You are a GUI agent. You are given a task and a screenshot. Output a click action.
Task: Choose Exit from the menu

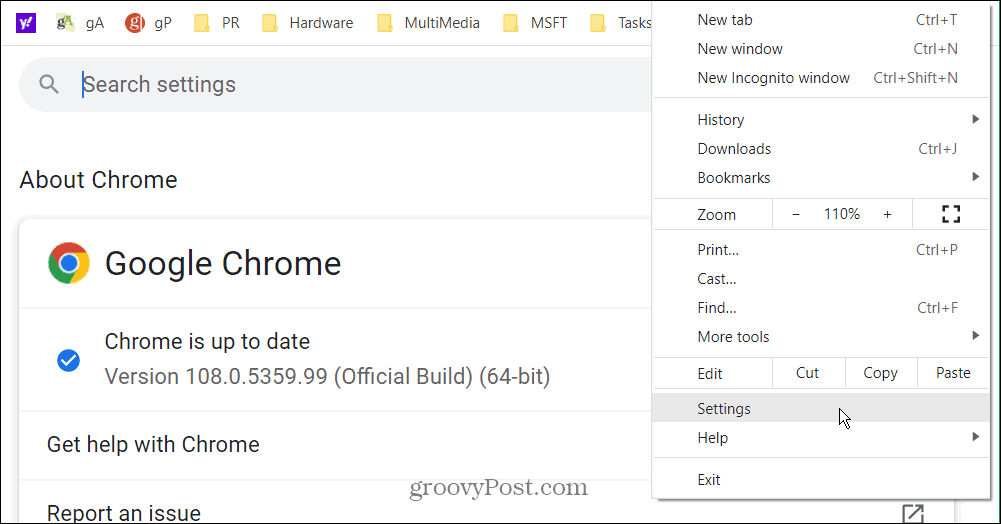821,479
